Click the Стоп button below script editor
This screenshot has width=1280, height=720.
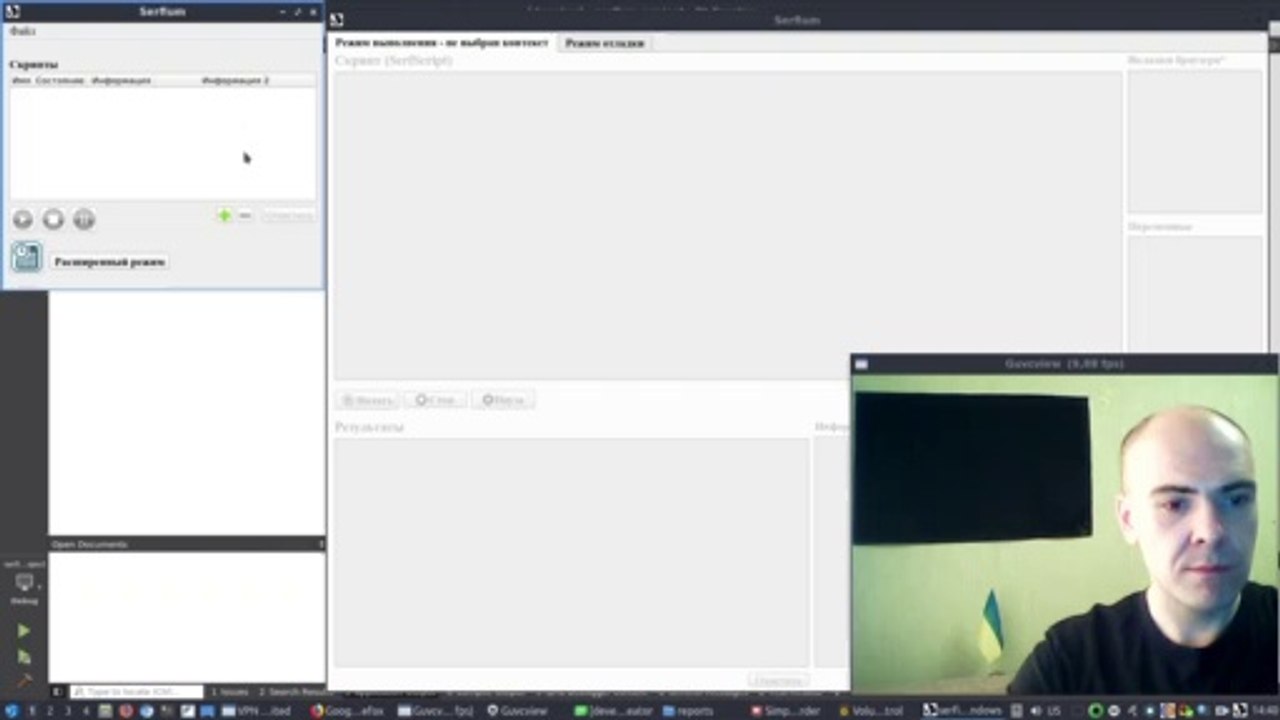436,400
